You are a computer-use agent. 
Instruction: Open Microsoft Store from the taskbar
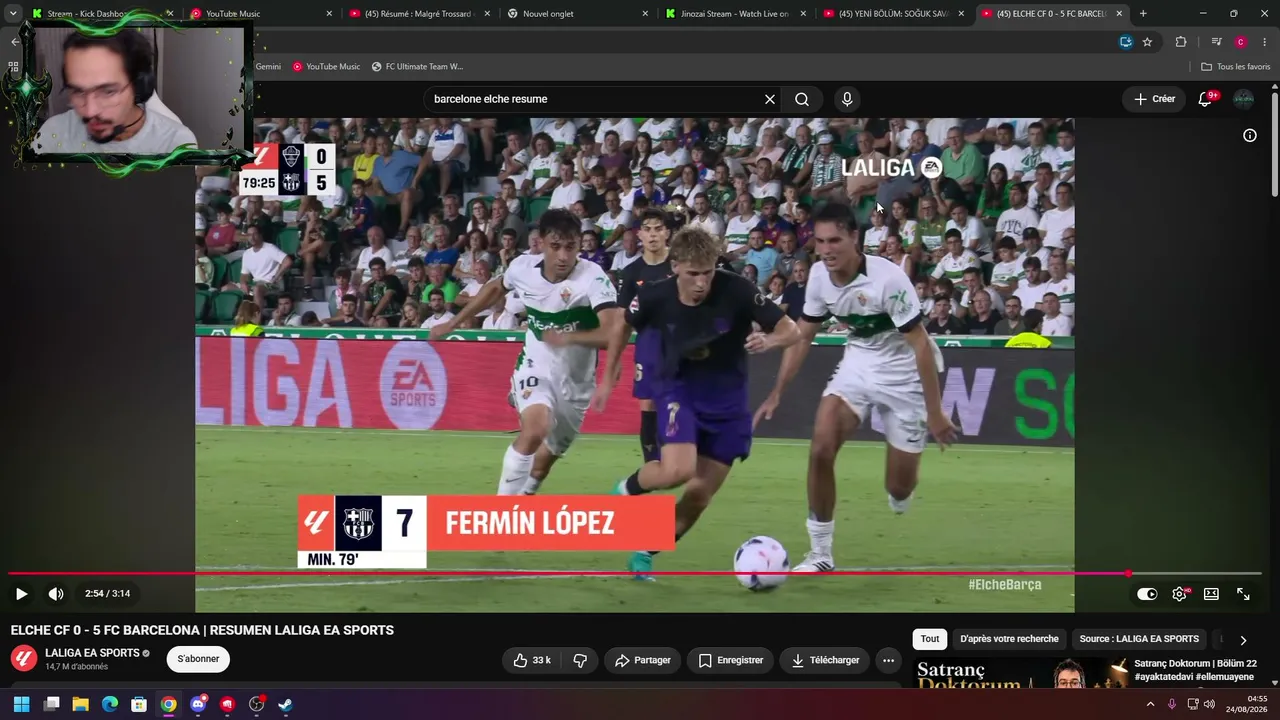tap(139, 704)
